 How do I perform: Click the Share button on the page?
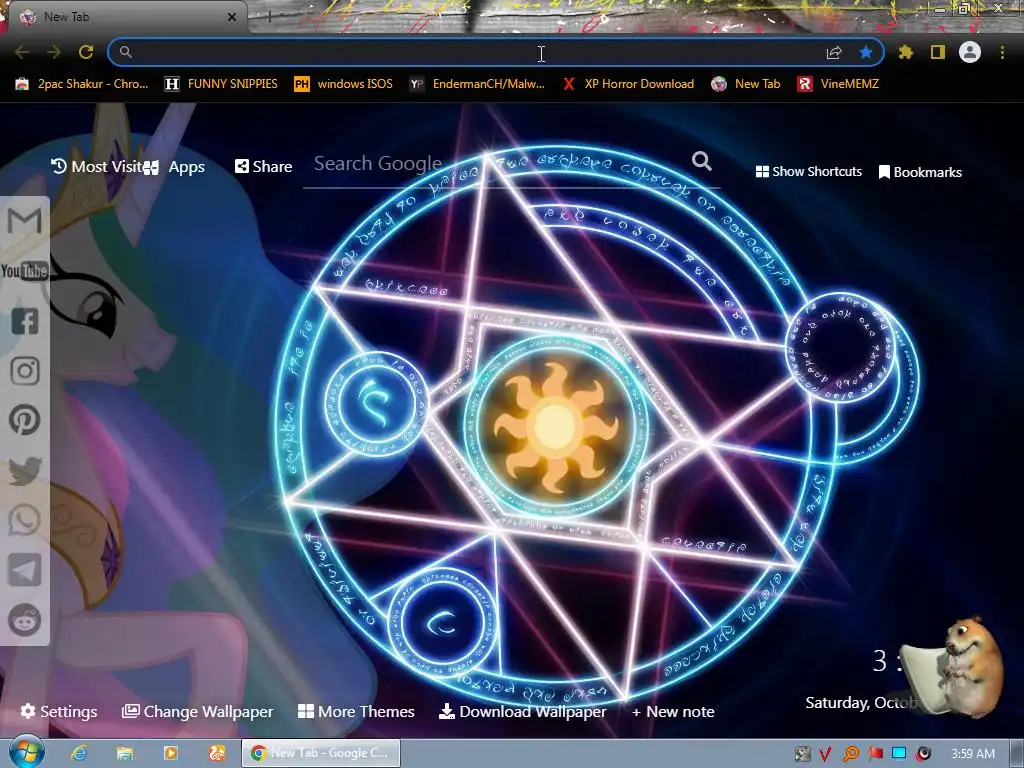(x=264, y=167)
